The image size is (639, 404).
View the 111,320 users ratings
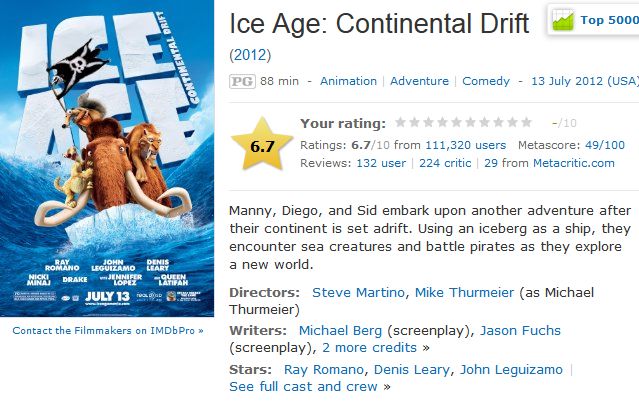click(465, 145)
